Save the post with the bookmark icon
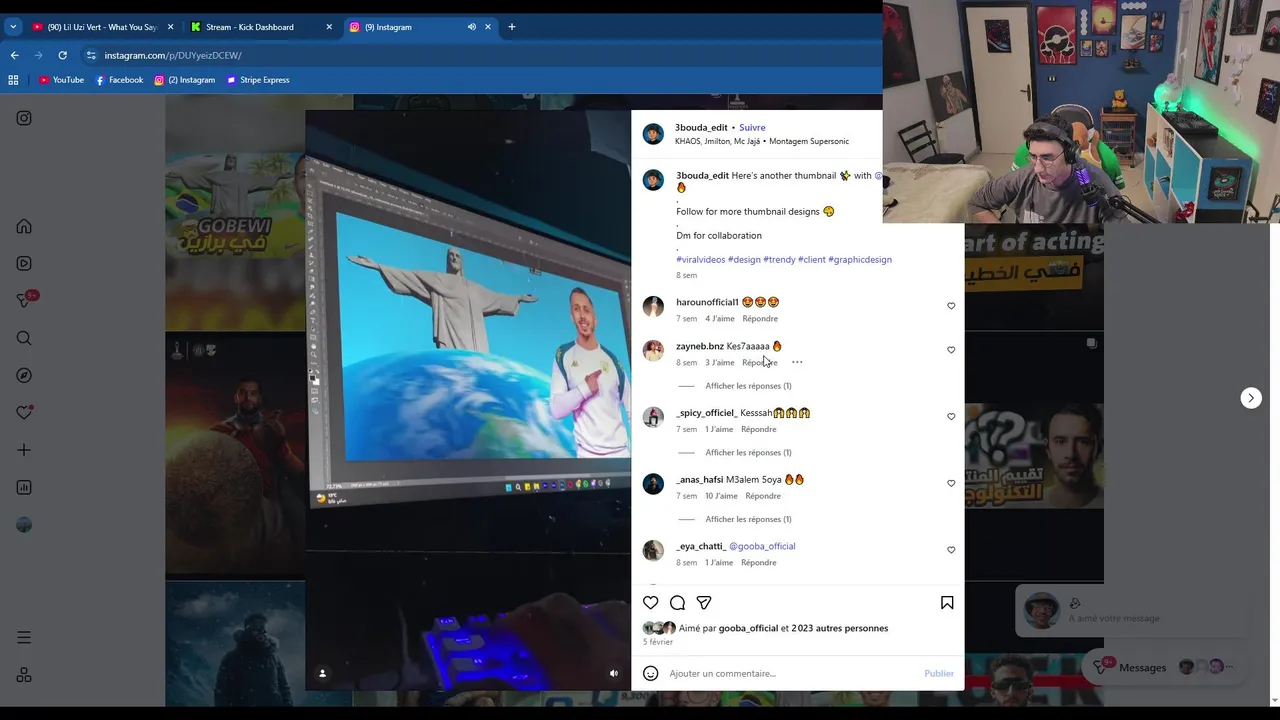Screen dimensions: 1280x720 click(947, 603)
